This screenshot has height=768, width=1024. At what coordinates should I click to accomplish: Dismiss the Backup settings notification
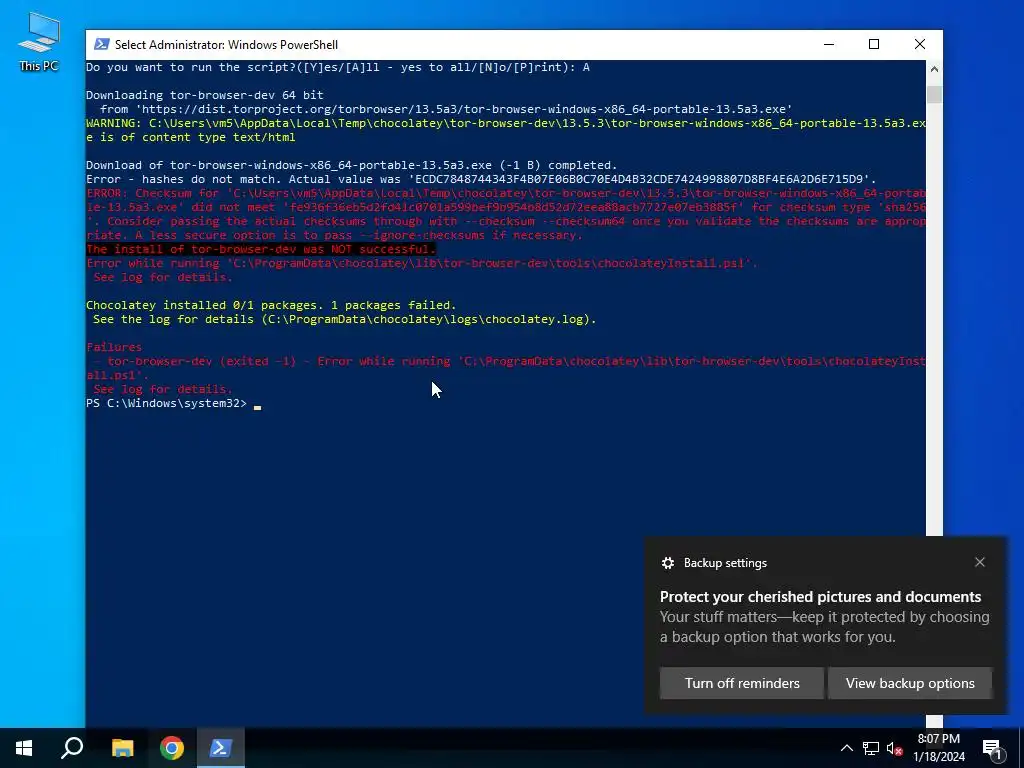(980, 562)
